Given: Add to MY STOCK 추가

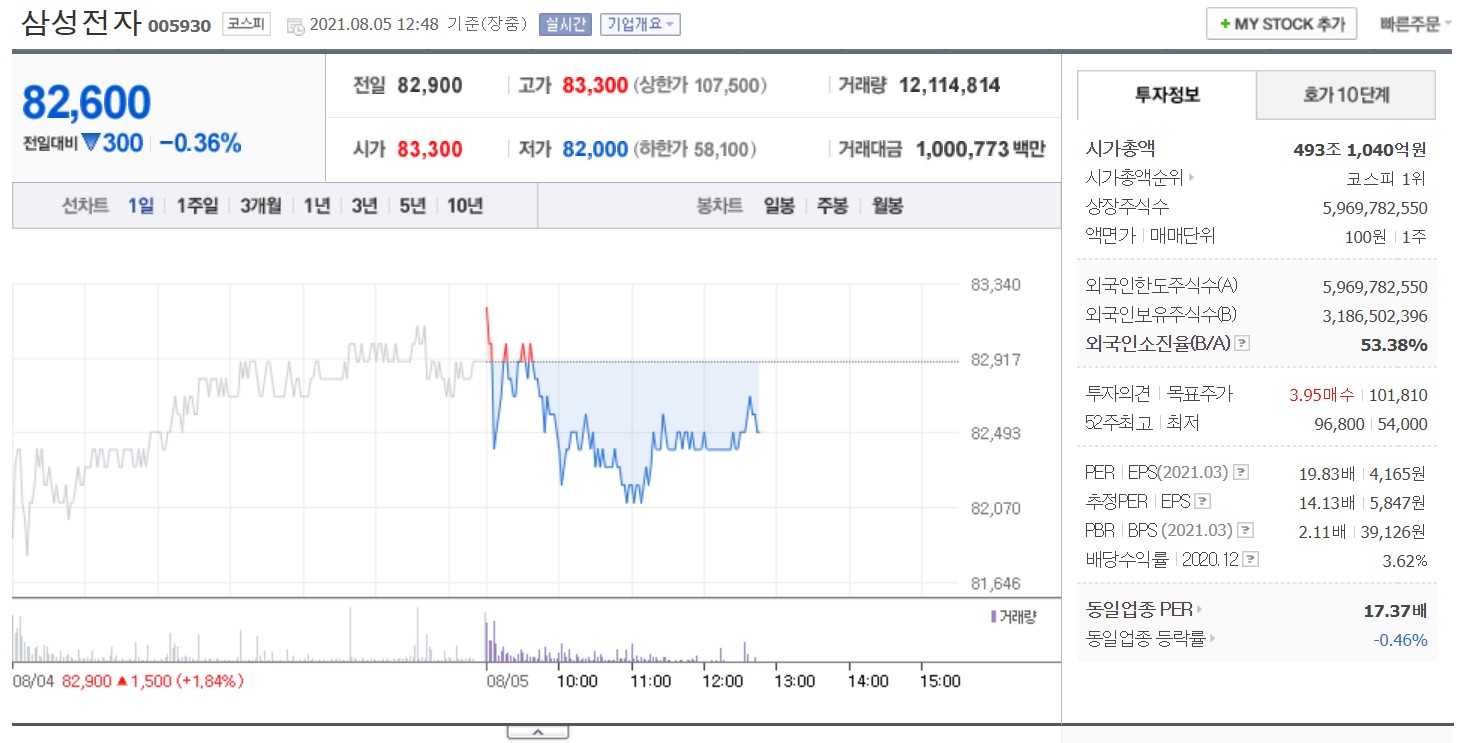Looking at the screenshot, I should (1281, 24).
